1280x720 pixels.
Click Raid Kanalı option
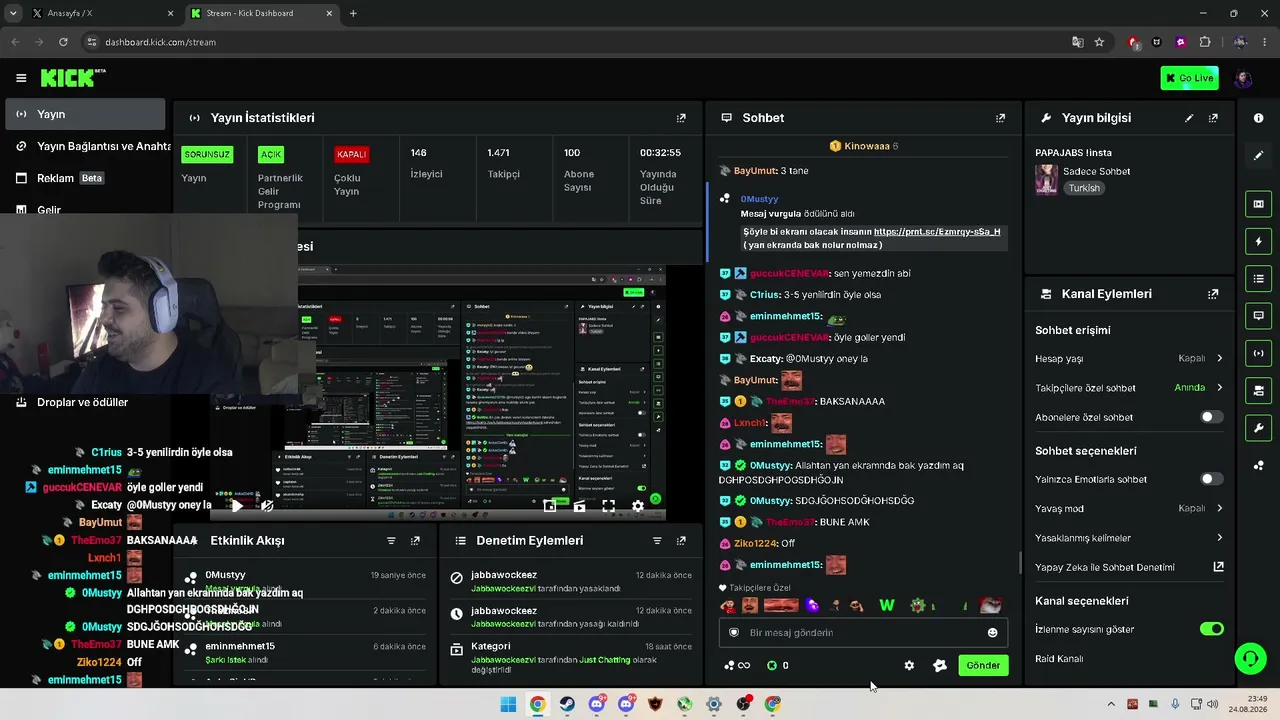pos(1059,658)
